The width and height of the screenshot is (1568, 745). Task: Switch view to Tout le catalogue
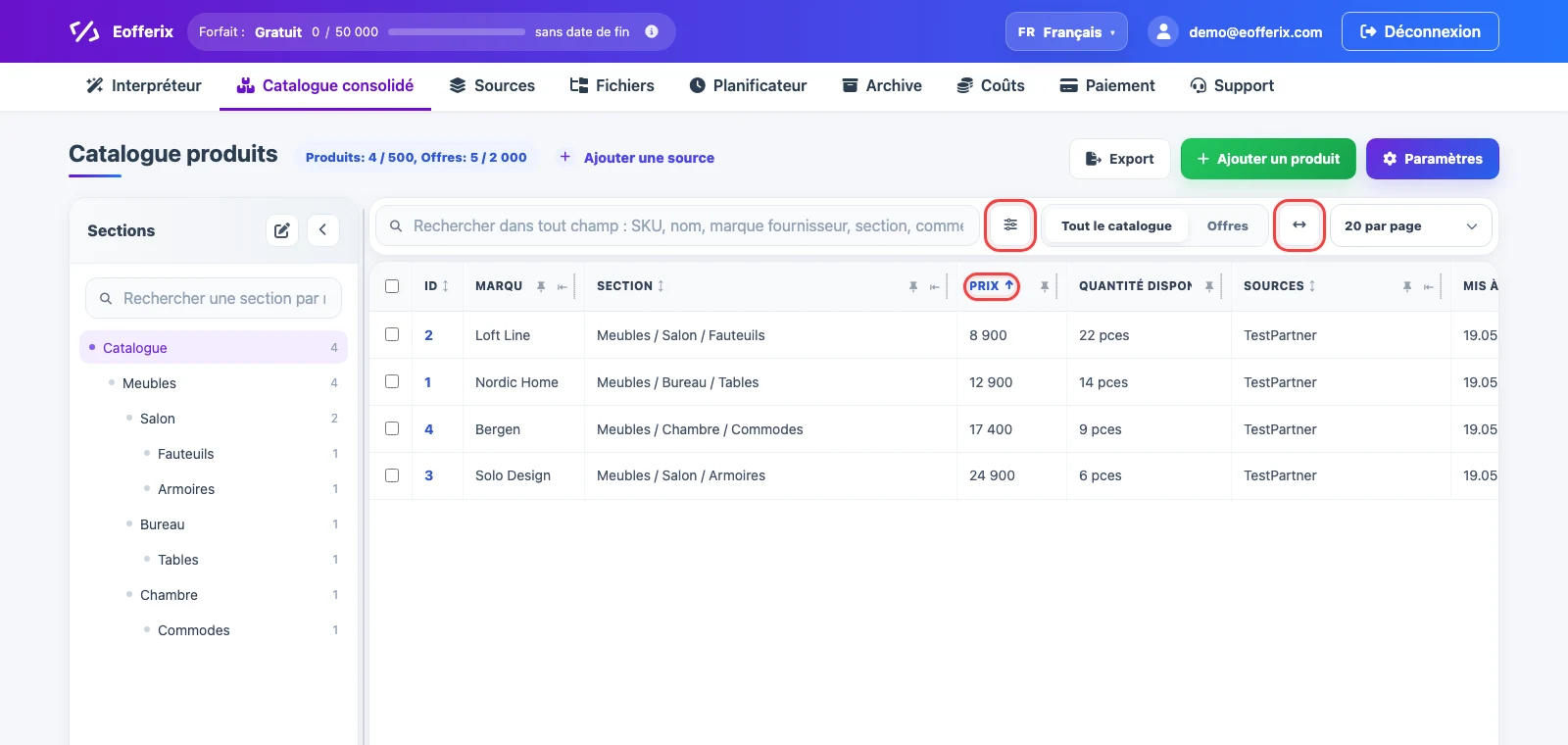coord(1116,225)
